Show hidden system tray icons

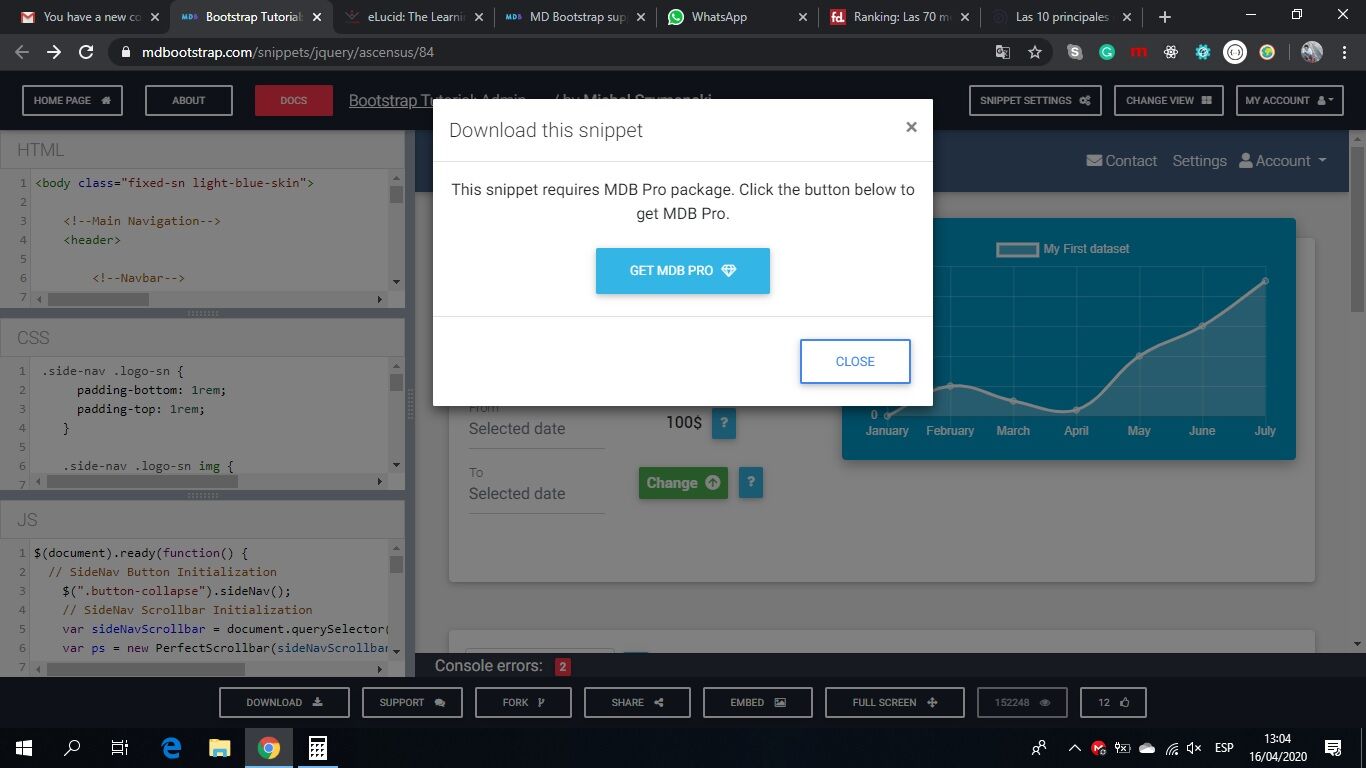[x=1075, y=748]
